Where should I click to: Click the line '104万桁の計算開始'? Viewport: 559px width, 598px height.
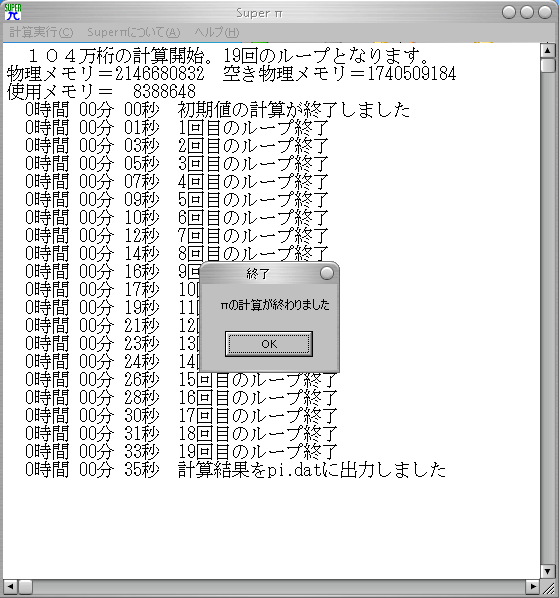coord(230,56)
